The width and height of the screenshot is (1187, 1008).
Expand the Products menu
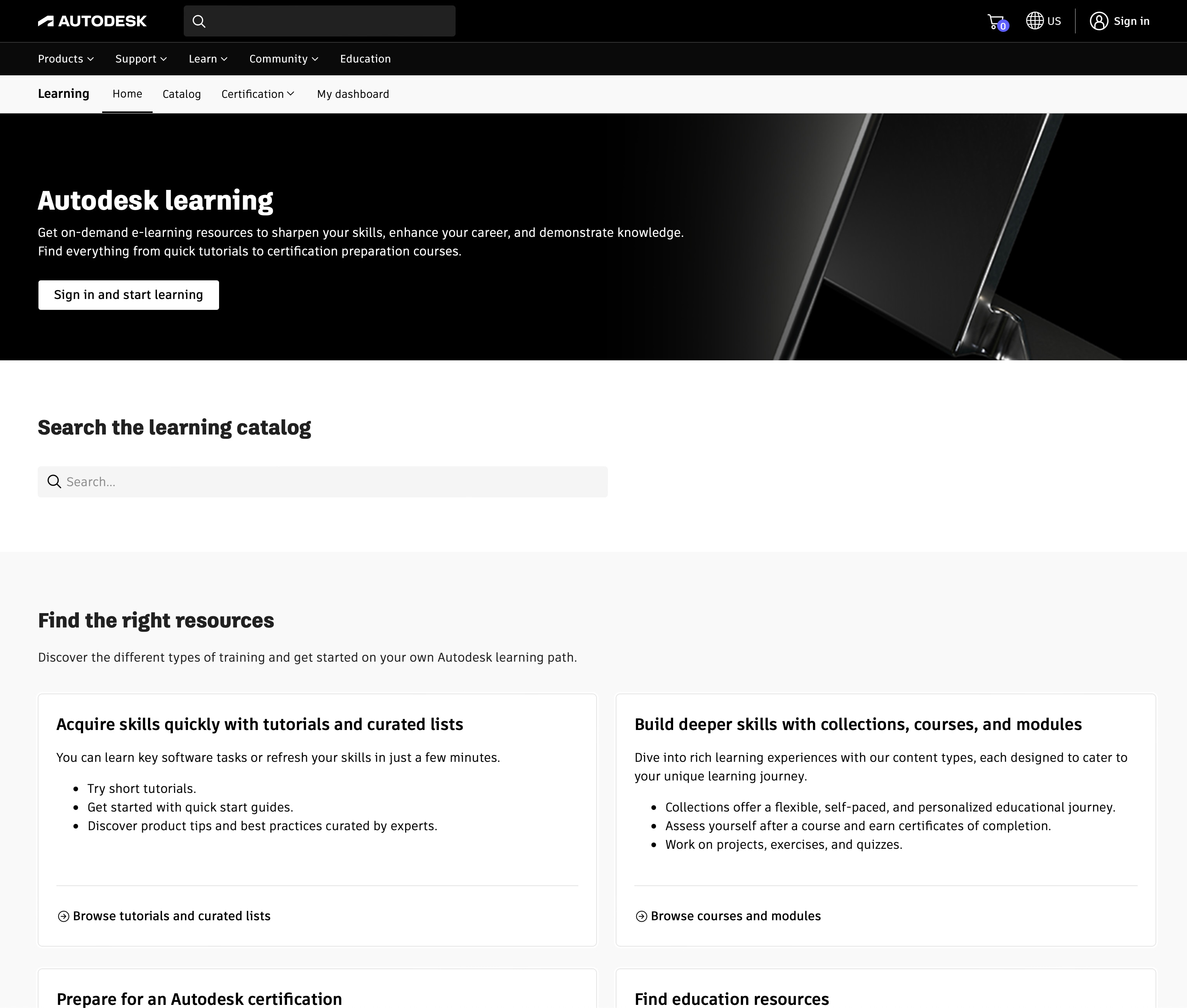pos(66,59)
